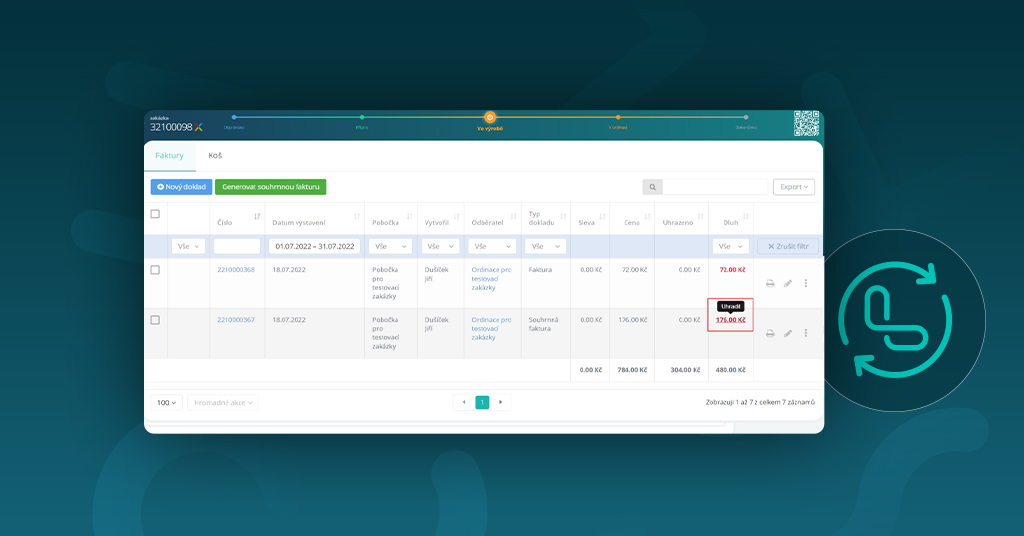Image resolution: width=1024 pixels, height=536 pixels.
Task: Click the second progress step dot
Action: [x=362, y=118]
